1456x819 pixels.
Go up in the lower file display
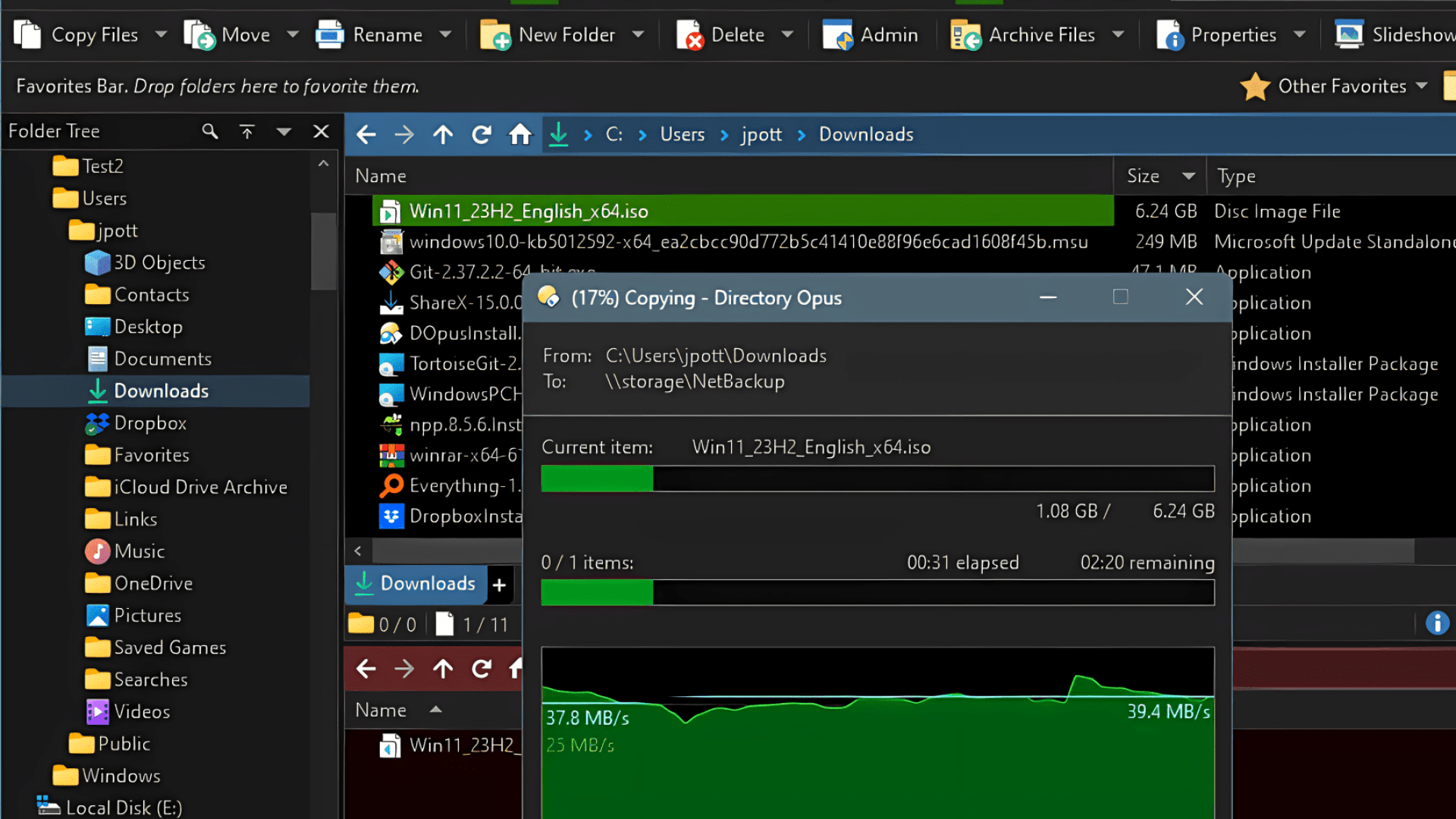coord(443,669)
